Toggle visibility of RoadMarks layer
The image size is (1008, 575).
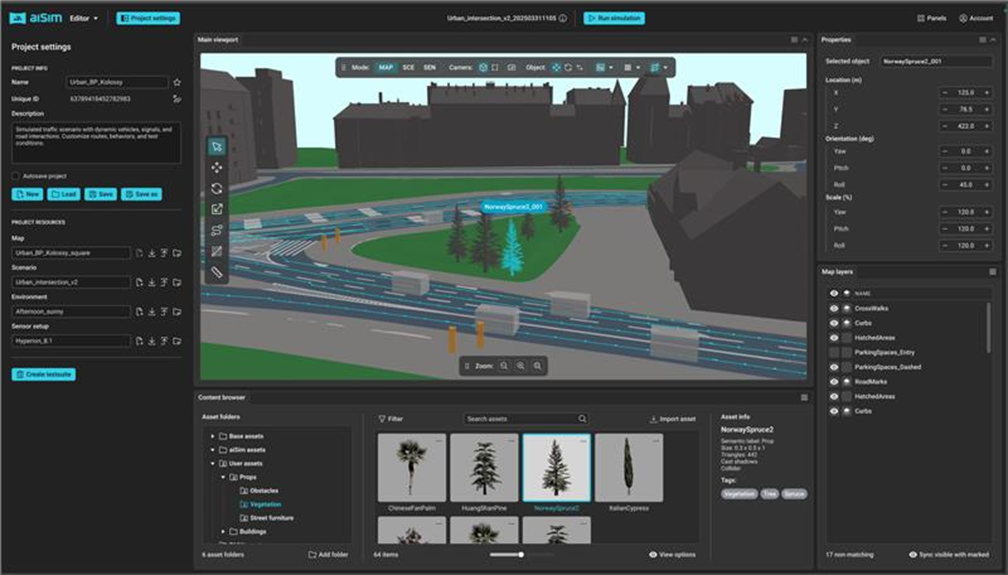point(834,381)
